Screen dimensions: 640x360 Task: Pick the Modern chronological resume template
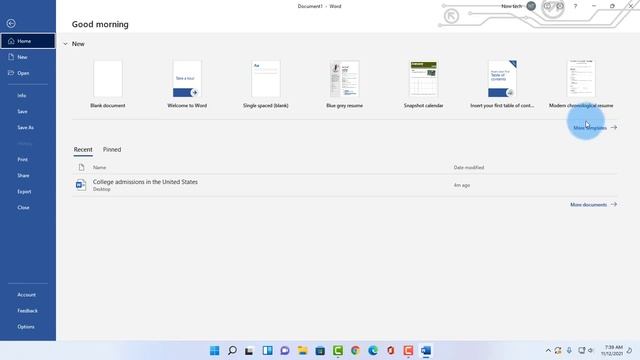tap(581, 84)
